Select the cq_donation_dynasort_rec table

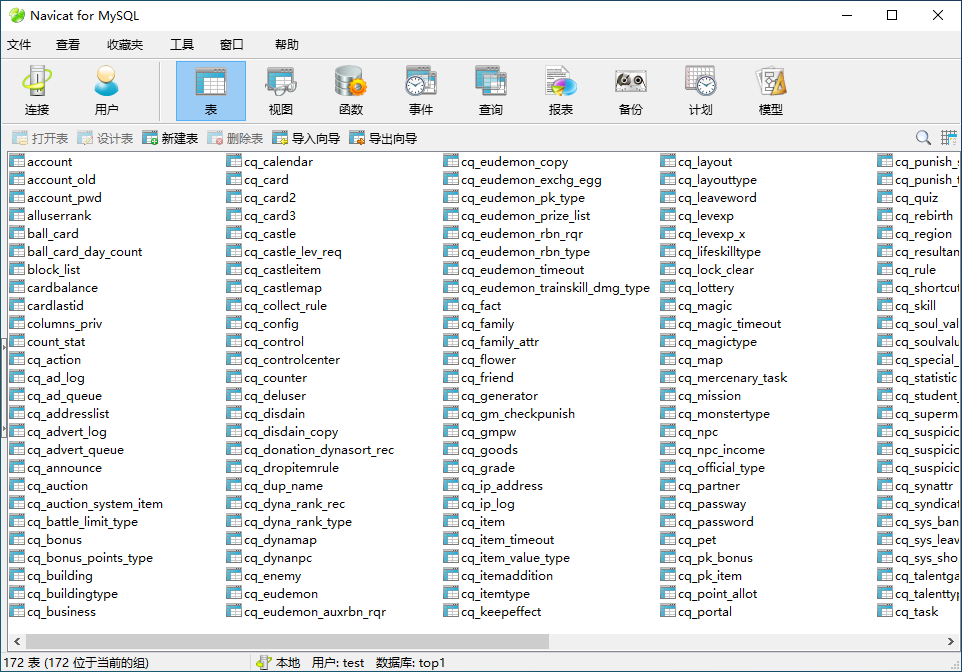pyautogui.click(x=319, y=450)
